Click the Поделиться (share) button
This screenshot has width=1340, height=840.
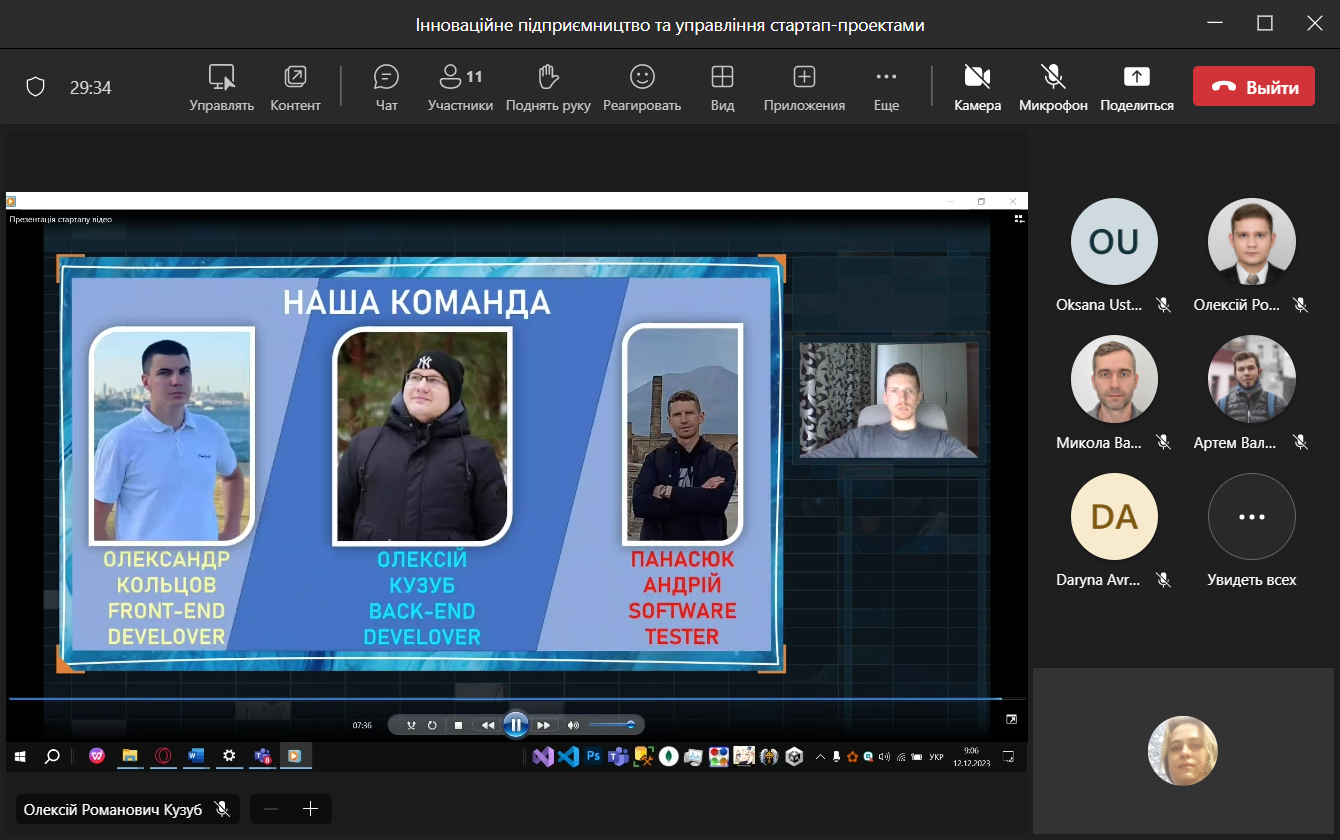coord(1137,87)
